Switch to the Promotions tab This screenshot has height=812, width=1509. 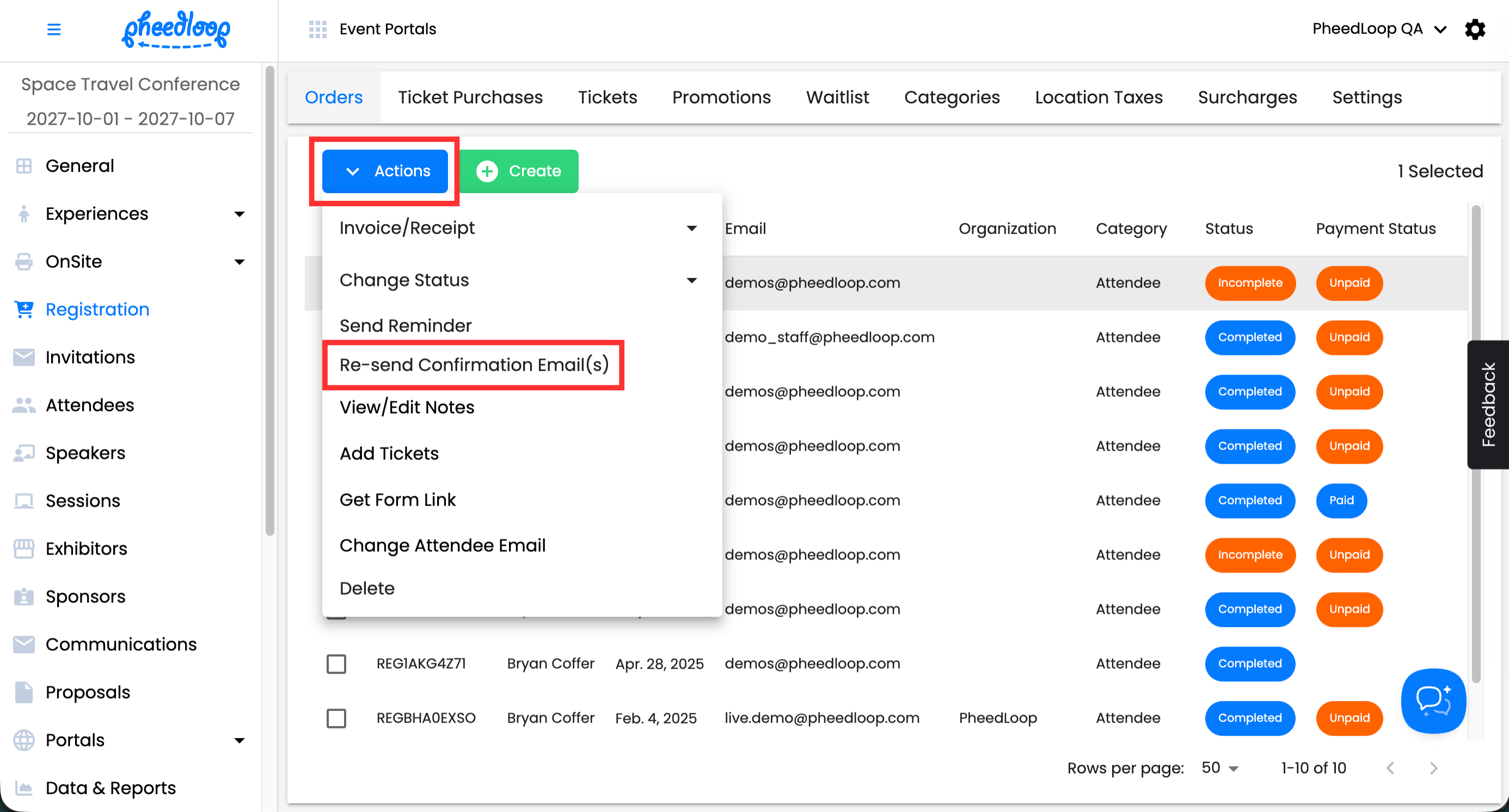click(x=721, y=97)
